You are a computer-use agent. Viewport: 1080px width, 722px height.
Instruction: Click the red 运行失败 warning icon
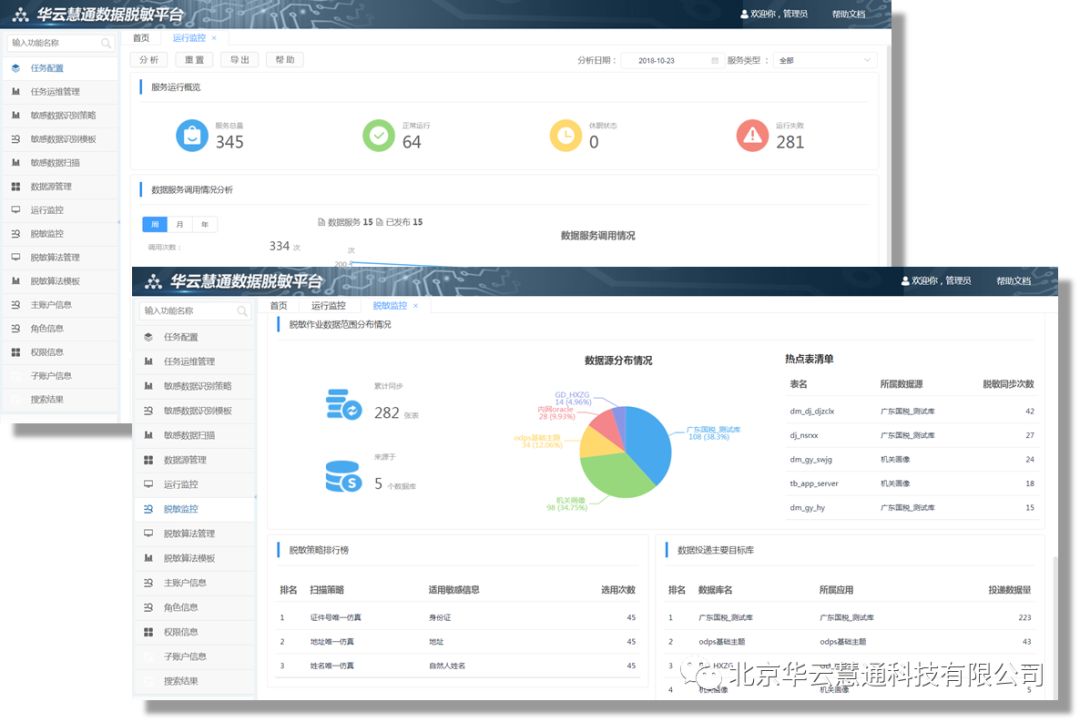[753, 136]
